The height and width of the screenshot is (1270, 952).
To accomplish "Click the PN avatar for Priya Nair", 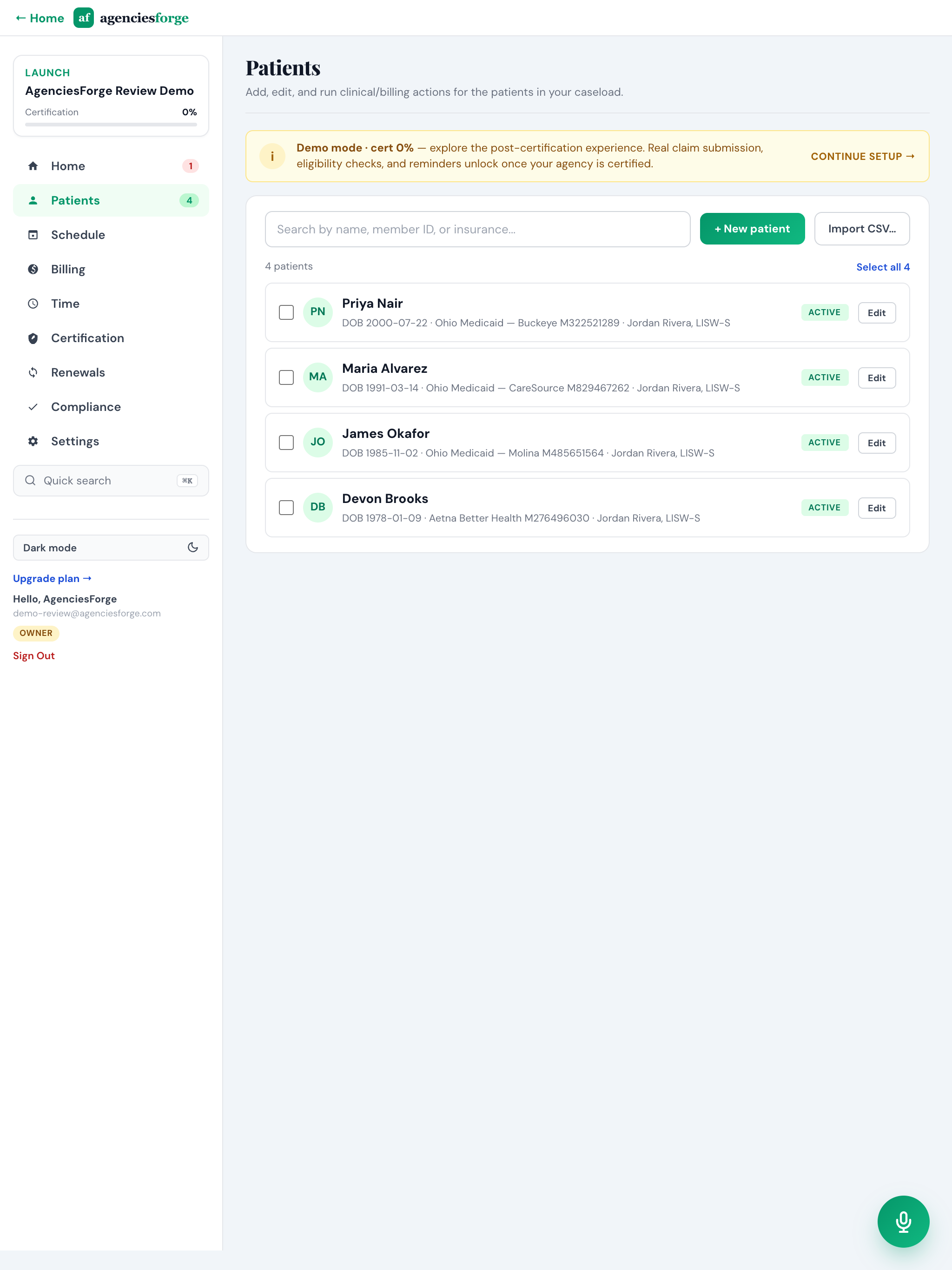I will 317,312.
